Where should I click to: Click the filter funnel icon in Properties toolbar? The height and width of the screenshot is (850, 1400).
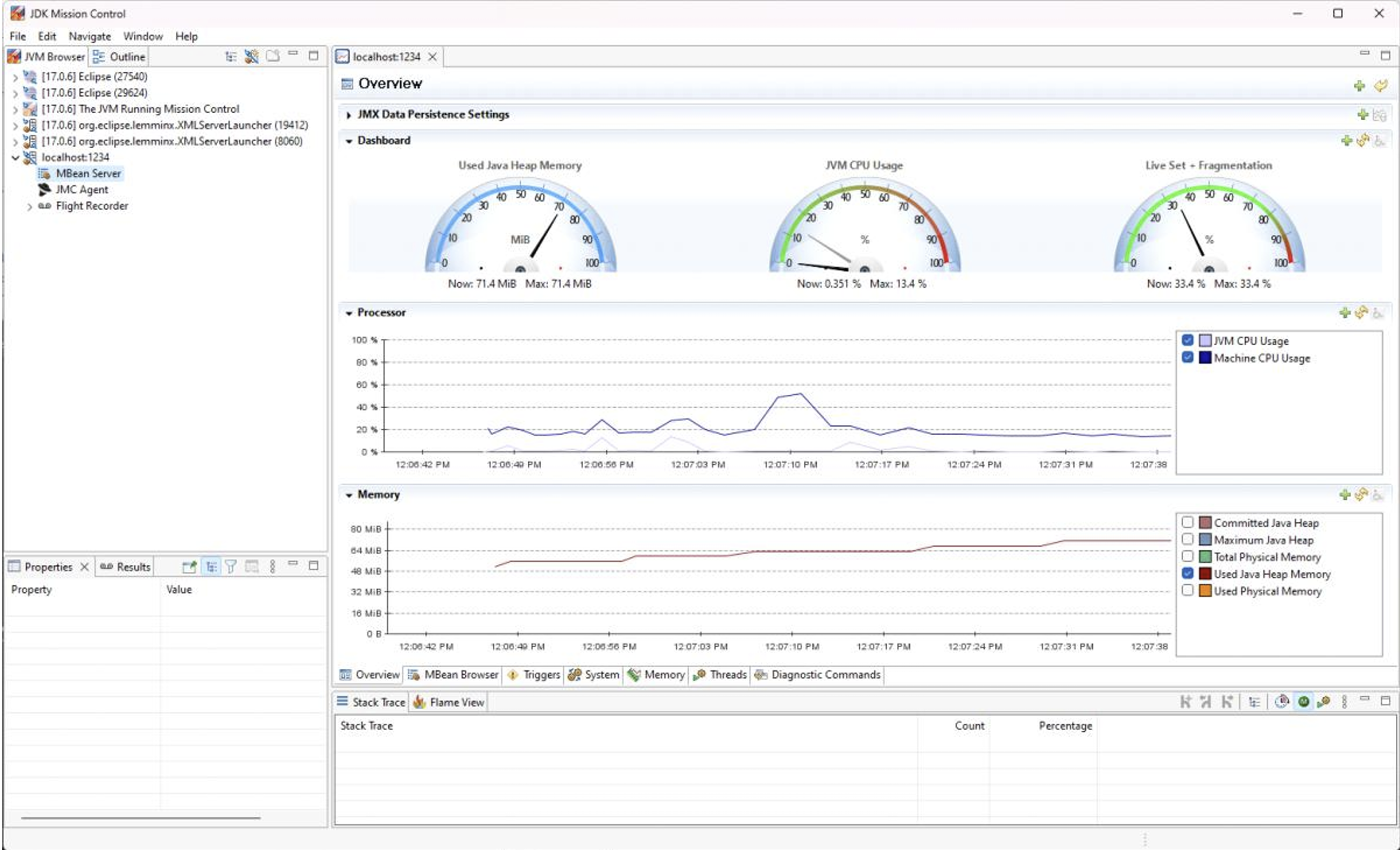coord(231,566)
